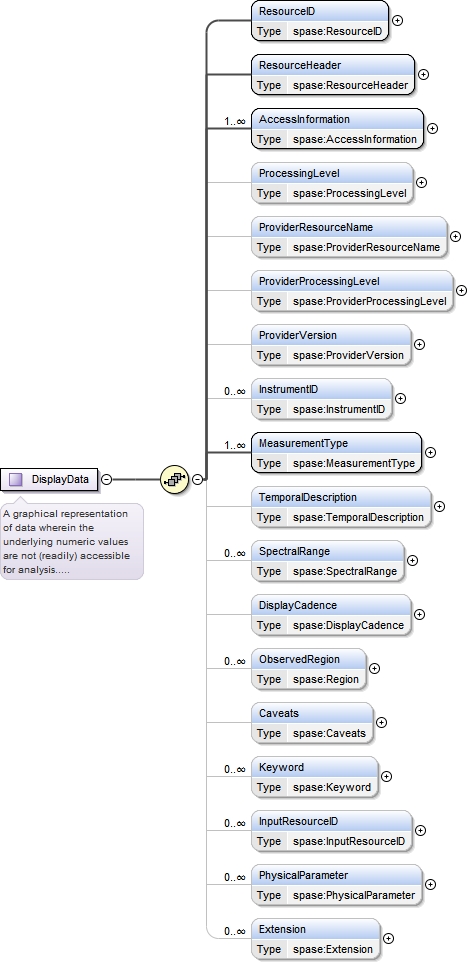Collapse the sequence compositor minus icon
Image resolution: width=469 pixels, height=964 pixels.
pyautogui.click(x=197, y=479)
